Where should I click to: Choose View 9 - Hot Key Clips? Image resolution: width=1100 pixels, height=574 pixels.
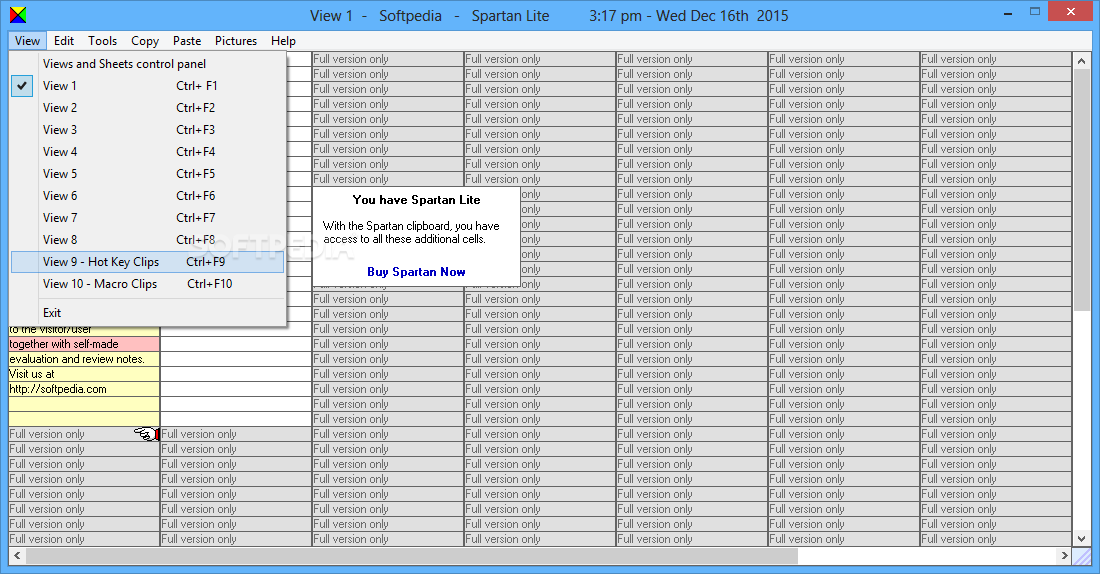(x=147, y=262)
